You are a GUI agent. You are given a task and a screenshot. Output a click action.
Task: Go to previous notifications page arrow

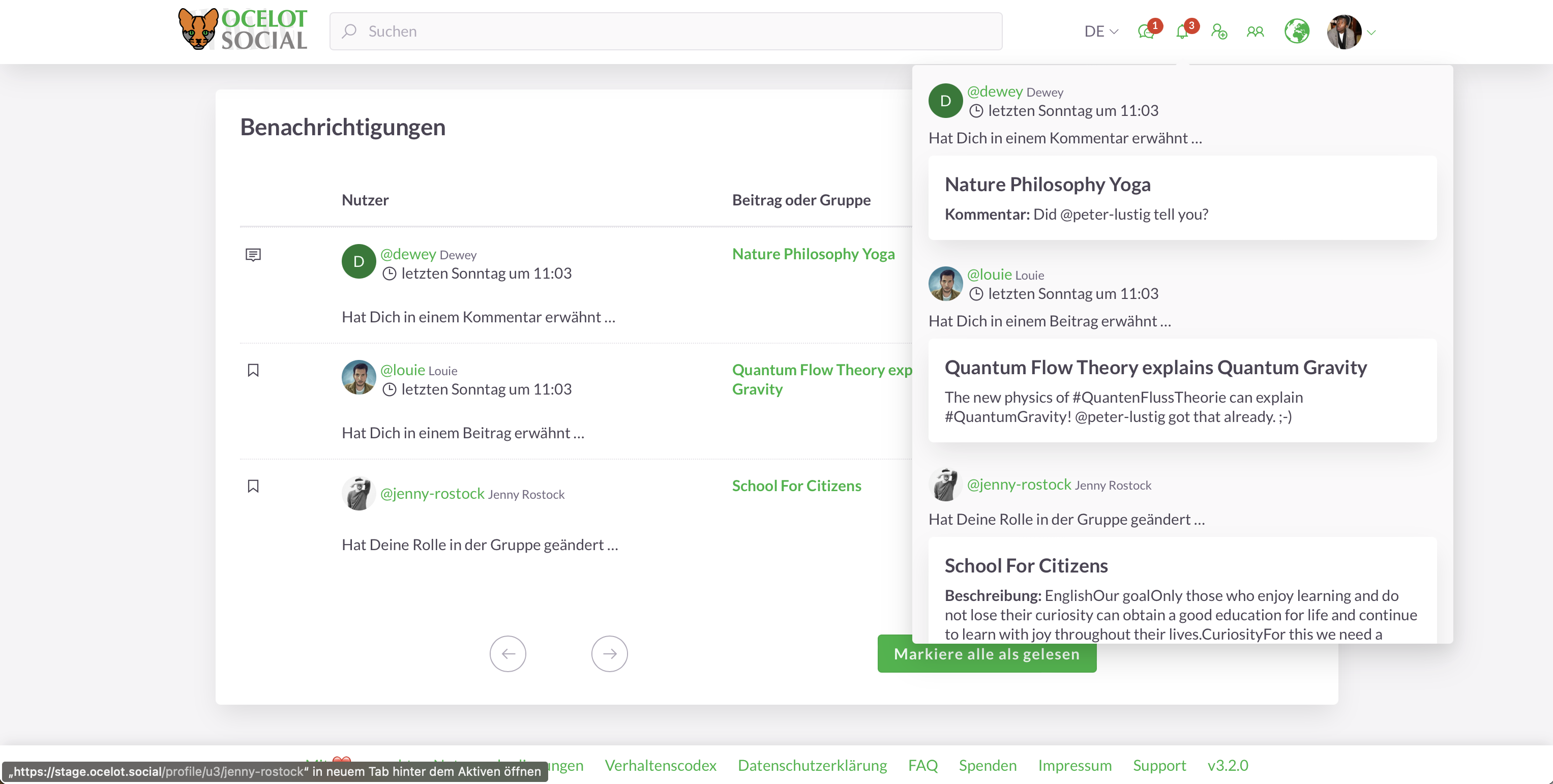(507, 654)
